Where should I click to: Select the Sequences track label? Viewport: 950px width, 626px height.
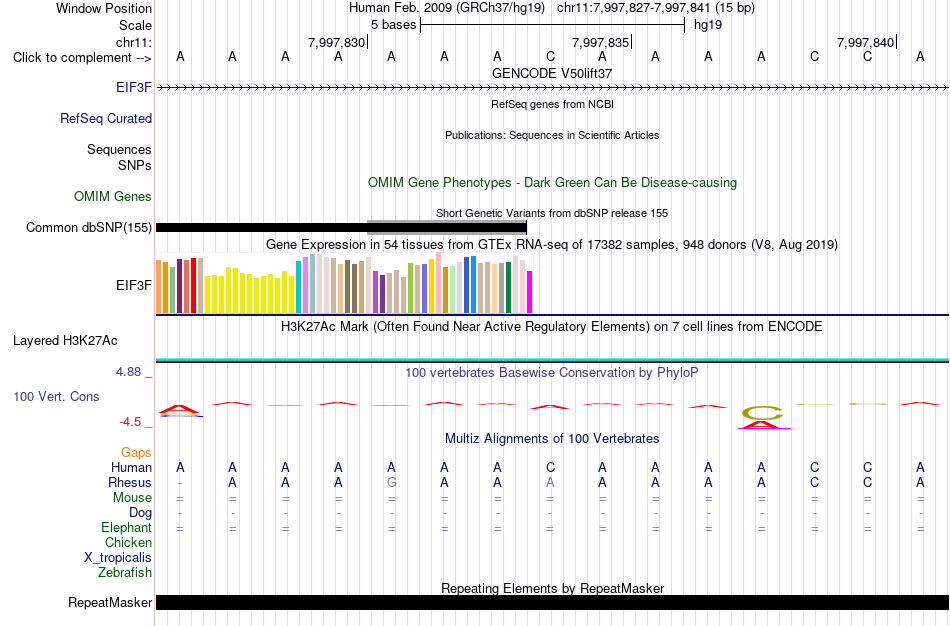(x=119, y=149)
